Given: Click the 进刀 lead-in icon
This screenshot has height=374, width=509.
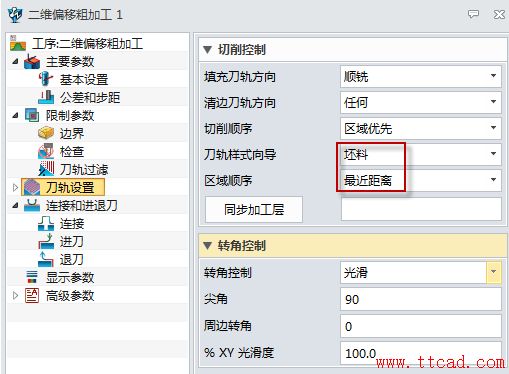Looking at the screenshot, I should click(x=46, y=241).
